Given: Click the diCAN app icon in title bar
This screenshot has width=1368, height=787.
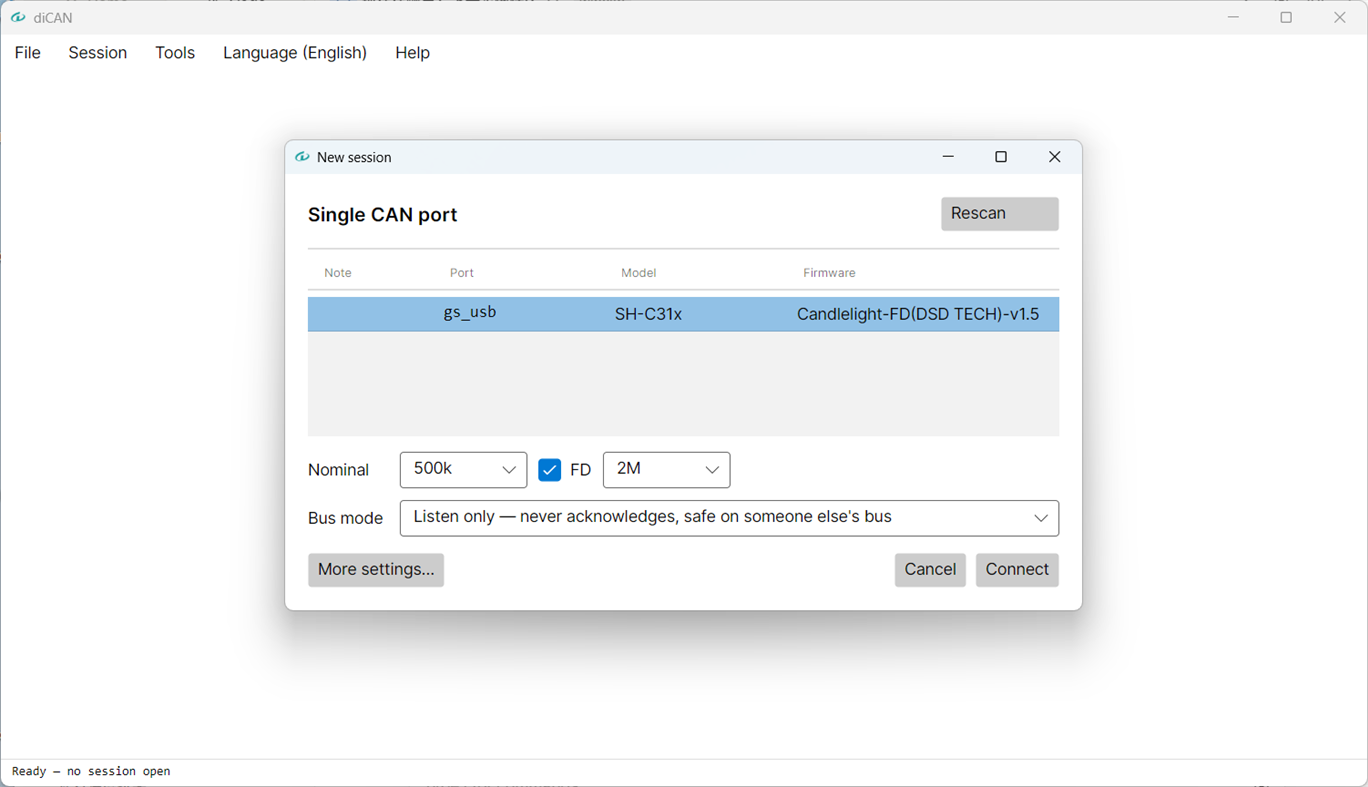Looking at the screenshot, I should pyautogui.click(x=18, y=18).
